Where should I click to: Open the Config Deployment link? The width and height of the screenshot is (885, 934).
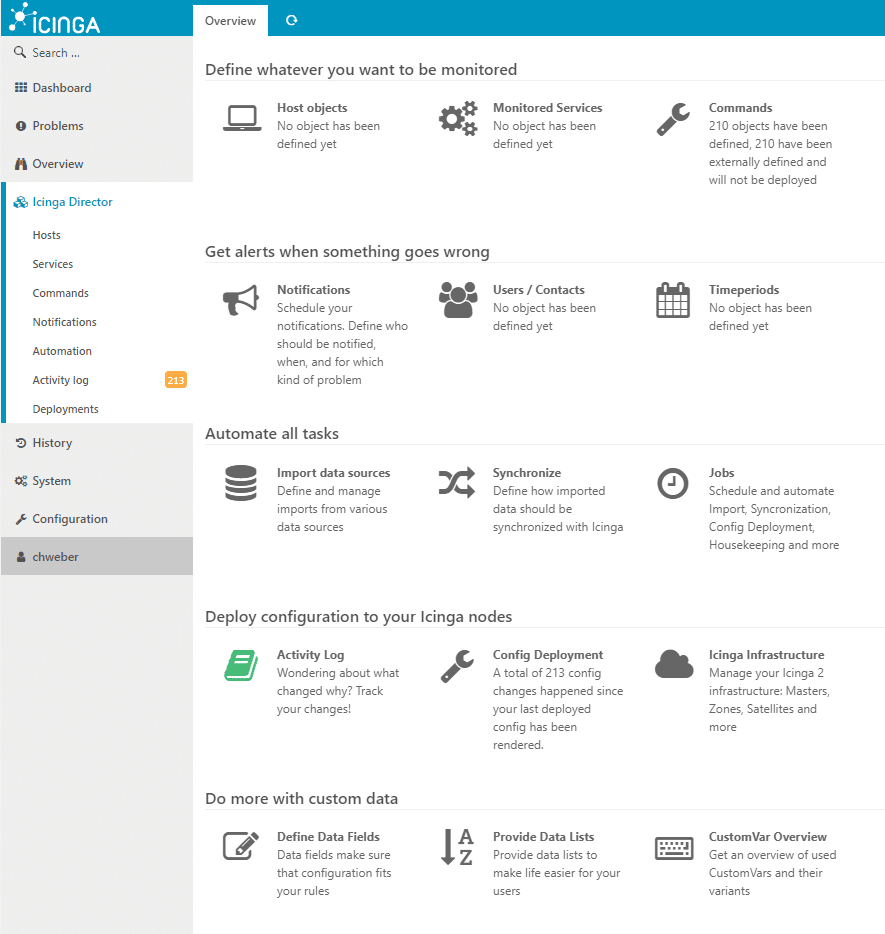548,655
